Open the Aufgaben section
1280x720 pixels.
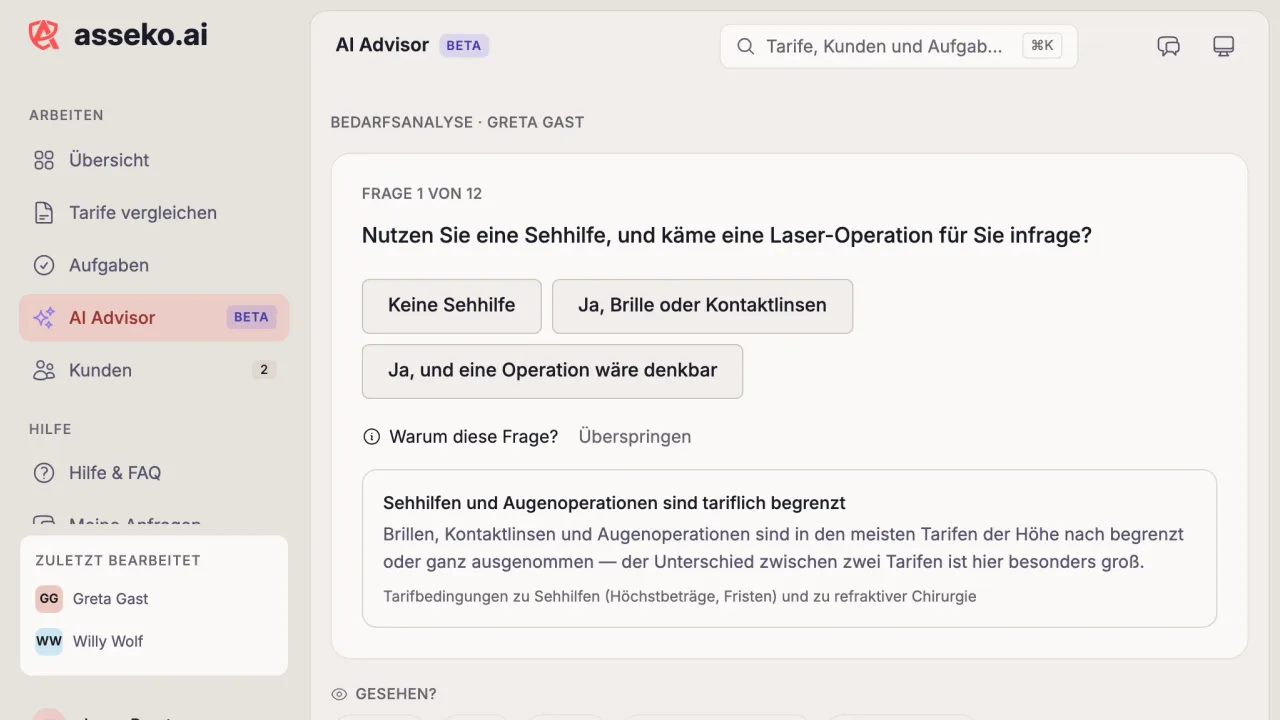[x=154, y=265]
